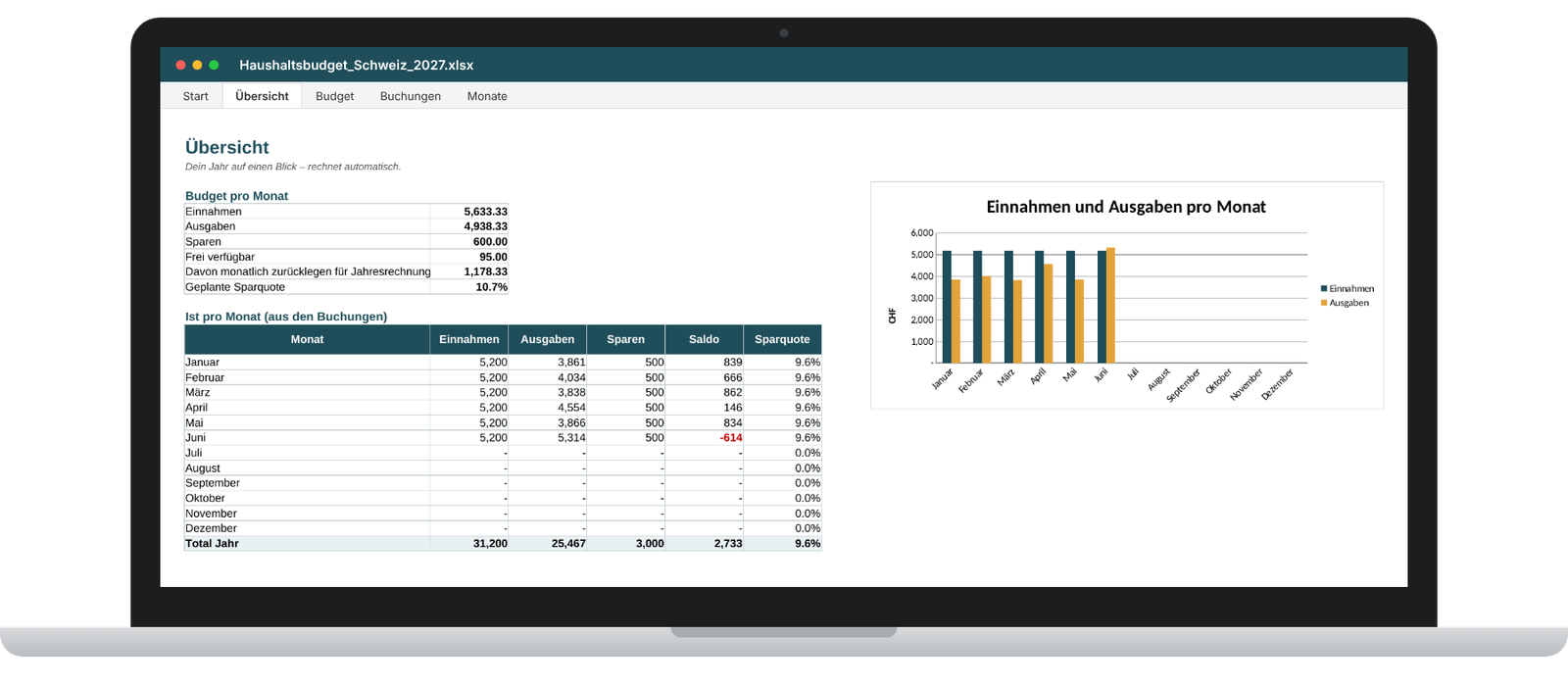Click the Einnahmen legend entry in chart

1347,289
